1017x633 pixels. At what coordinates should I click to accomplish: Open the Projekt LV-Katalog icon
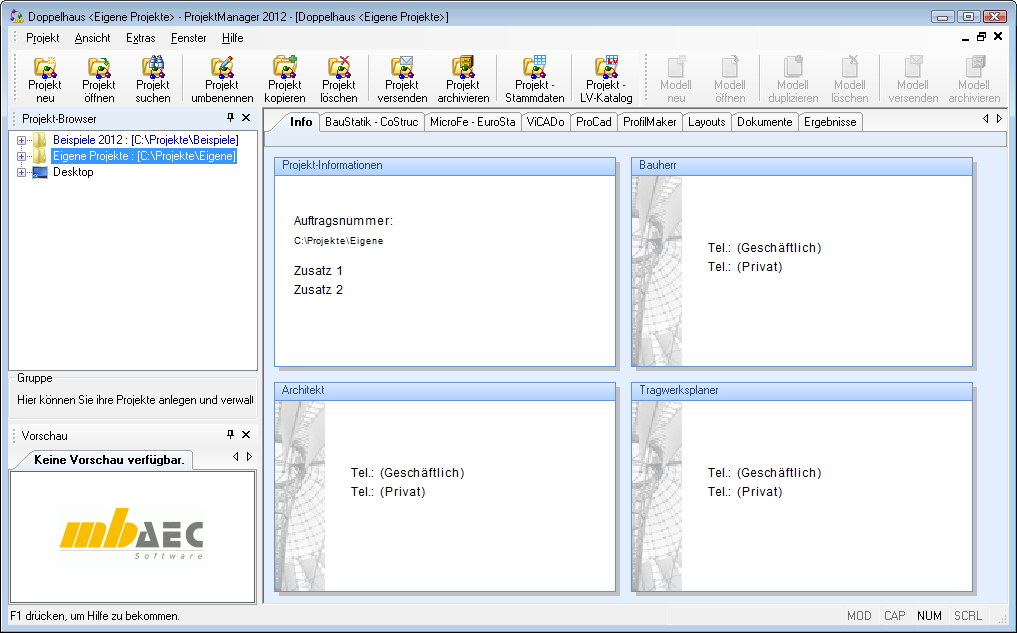pos(606,79)
